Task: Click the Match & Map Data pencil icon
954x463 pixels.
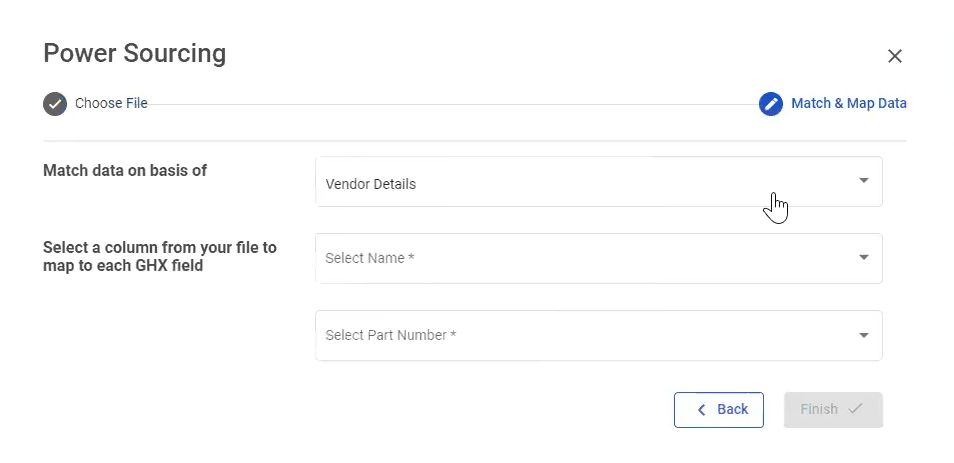Action: pos(770,104)
